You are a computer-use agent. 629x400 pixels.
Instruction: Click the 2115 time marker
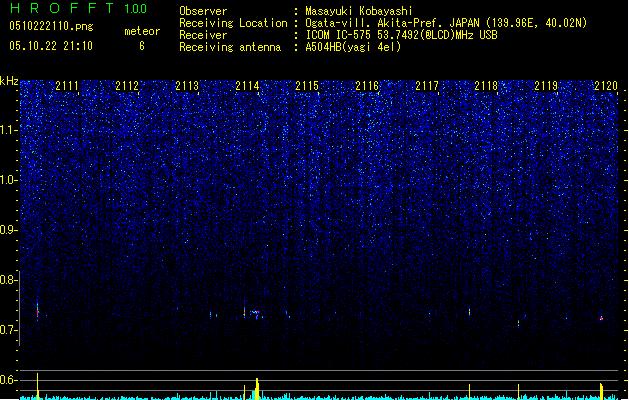[x=307, y=86]
